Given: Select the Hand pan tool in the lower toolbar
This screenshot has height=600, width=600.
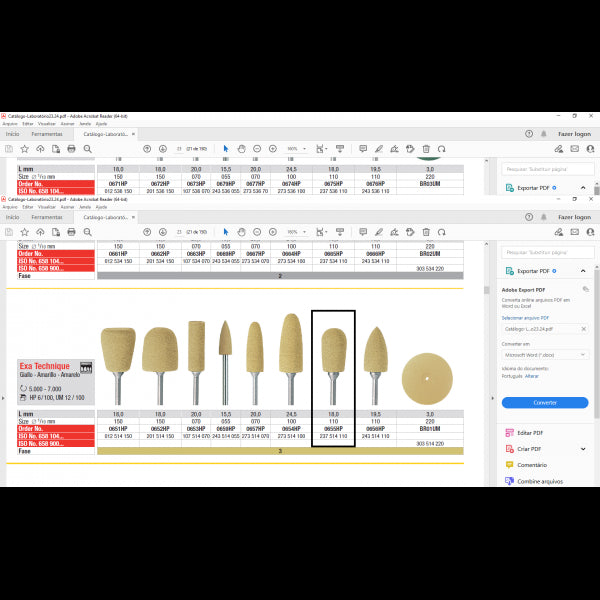Looking at the screenshot, I should click(241, 231).
